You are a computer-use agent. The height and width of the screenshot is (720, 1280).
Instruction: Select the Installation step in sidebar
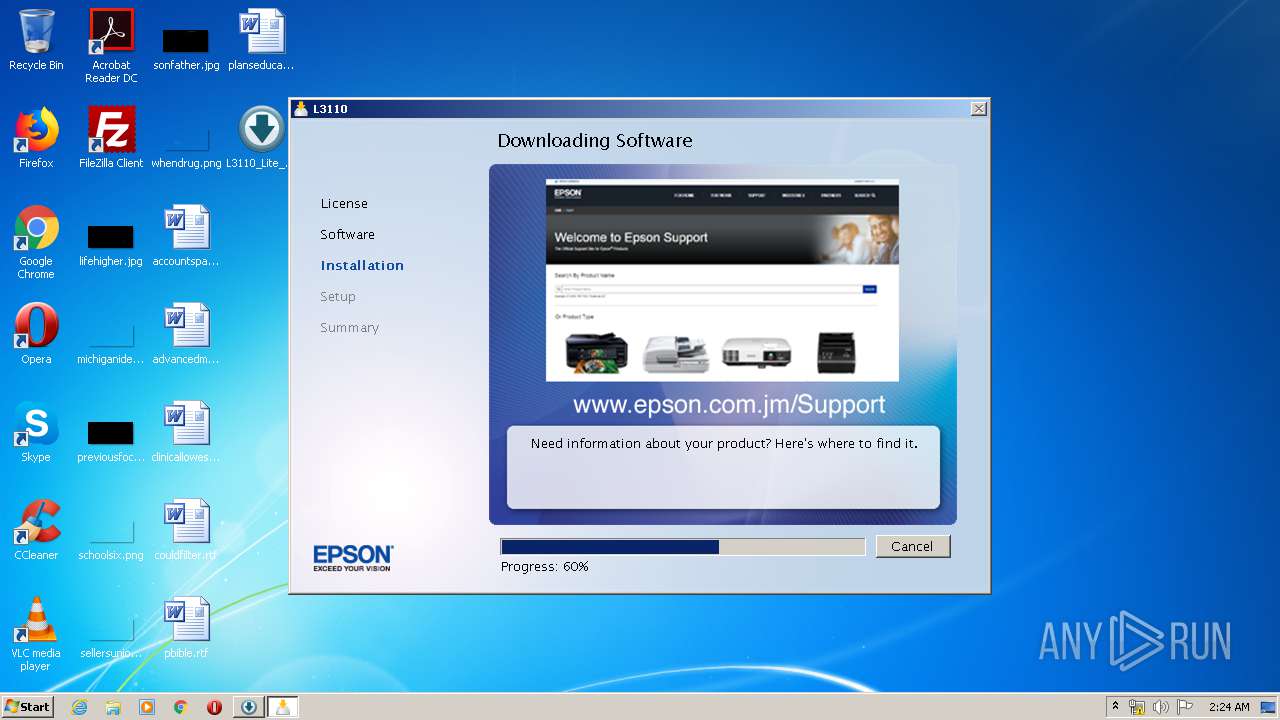[x=362, y=265]
